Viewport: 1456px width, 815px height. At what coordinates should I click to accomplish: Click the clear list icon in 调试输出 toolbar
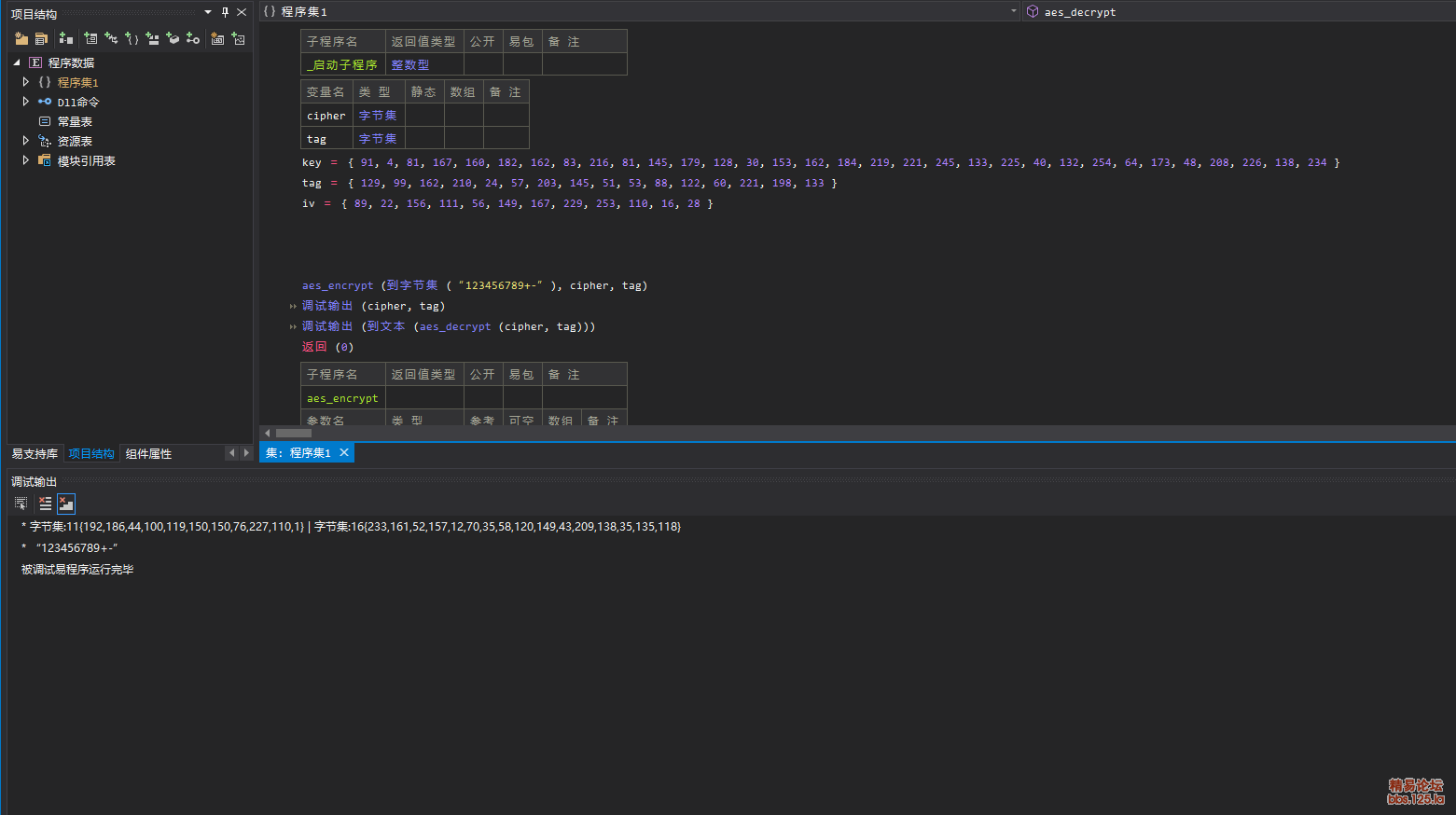coord(45,504)
